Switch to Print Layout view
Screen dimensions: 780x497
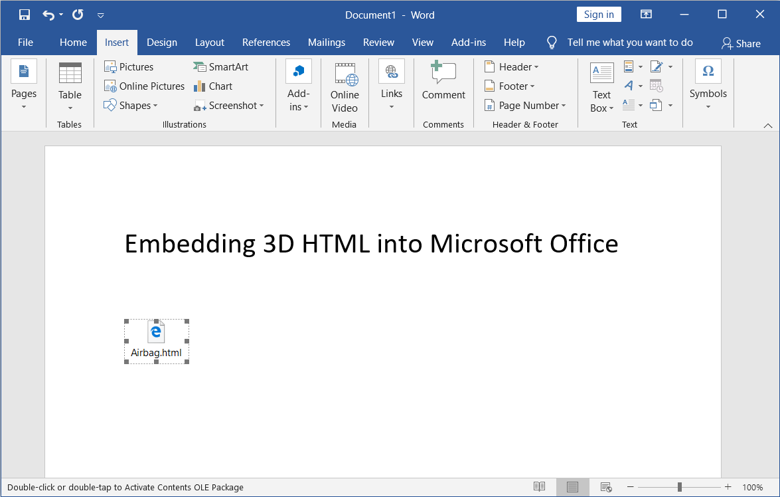[573, 487]
